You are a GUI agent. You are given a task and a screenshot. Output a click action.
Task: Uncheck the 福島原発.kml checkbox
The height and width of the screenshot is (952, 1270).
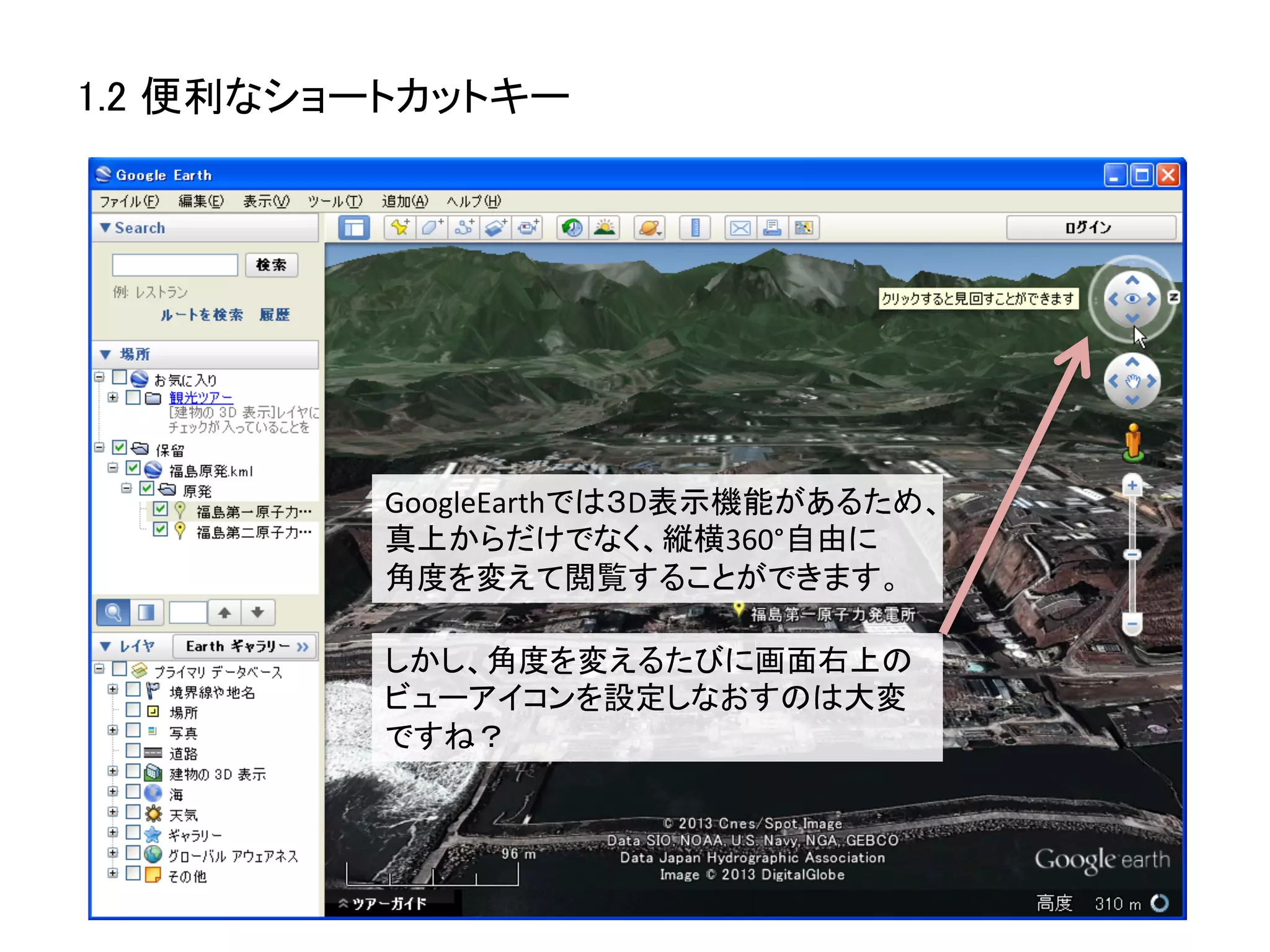click(133, 468)
